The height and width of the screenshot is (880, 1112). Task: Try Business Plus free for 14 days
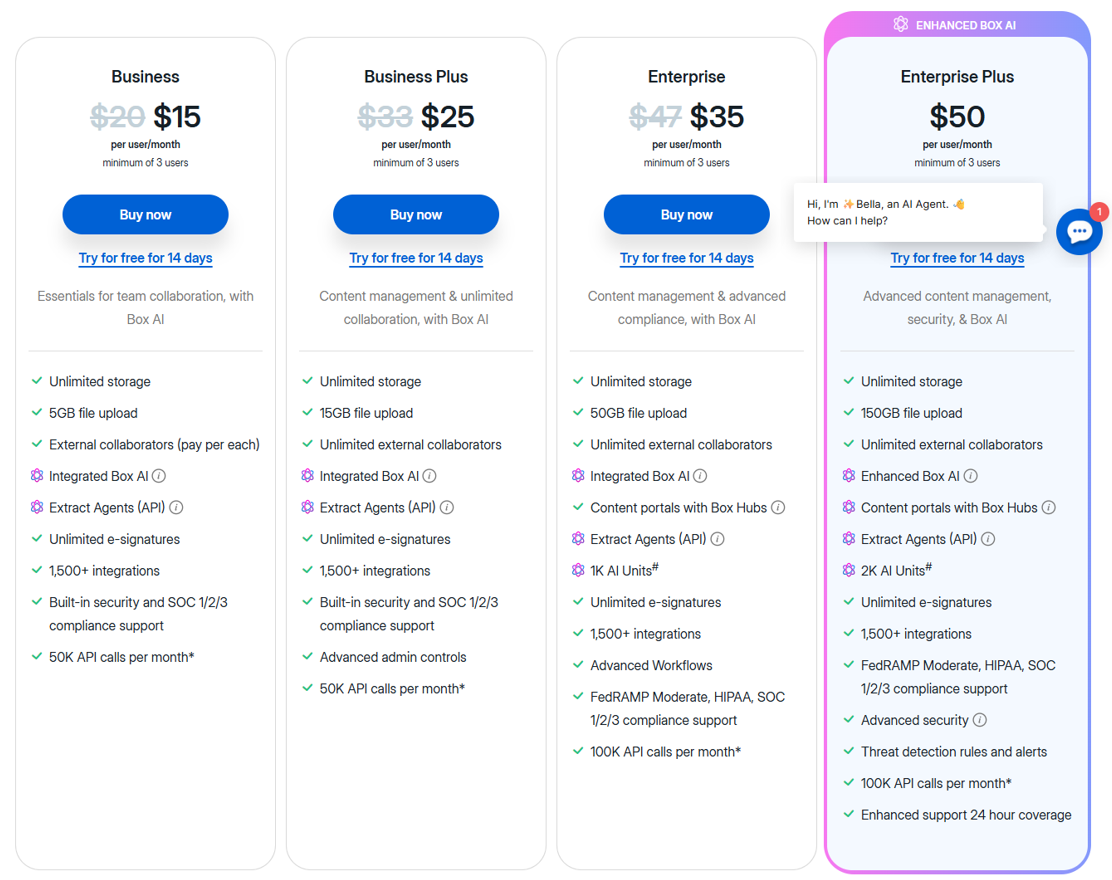pyautogui.click(x=416, y=258)
